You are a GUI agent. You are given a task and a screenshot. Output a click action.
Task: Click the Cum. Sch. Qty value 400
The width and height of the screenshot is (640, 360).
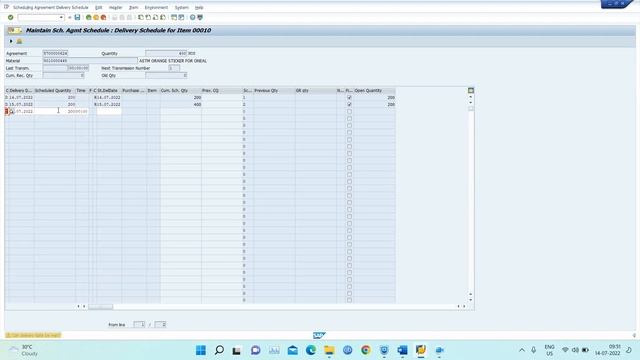[197, 104]
